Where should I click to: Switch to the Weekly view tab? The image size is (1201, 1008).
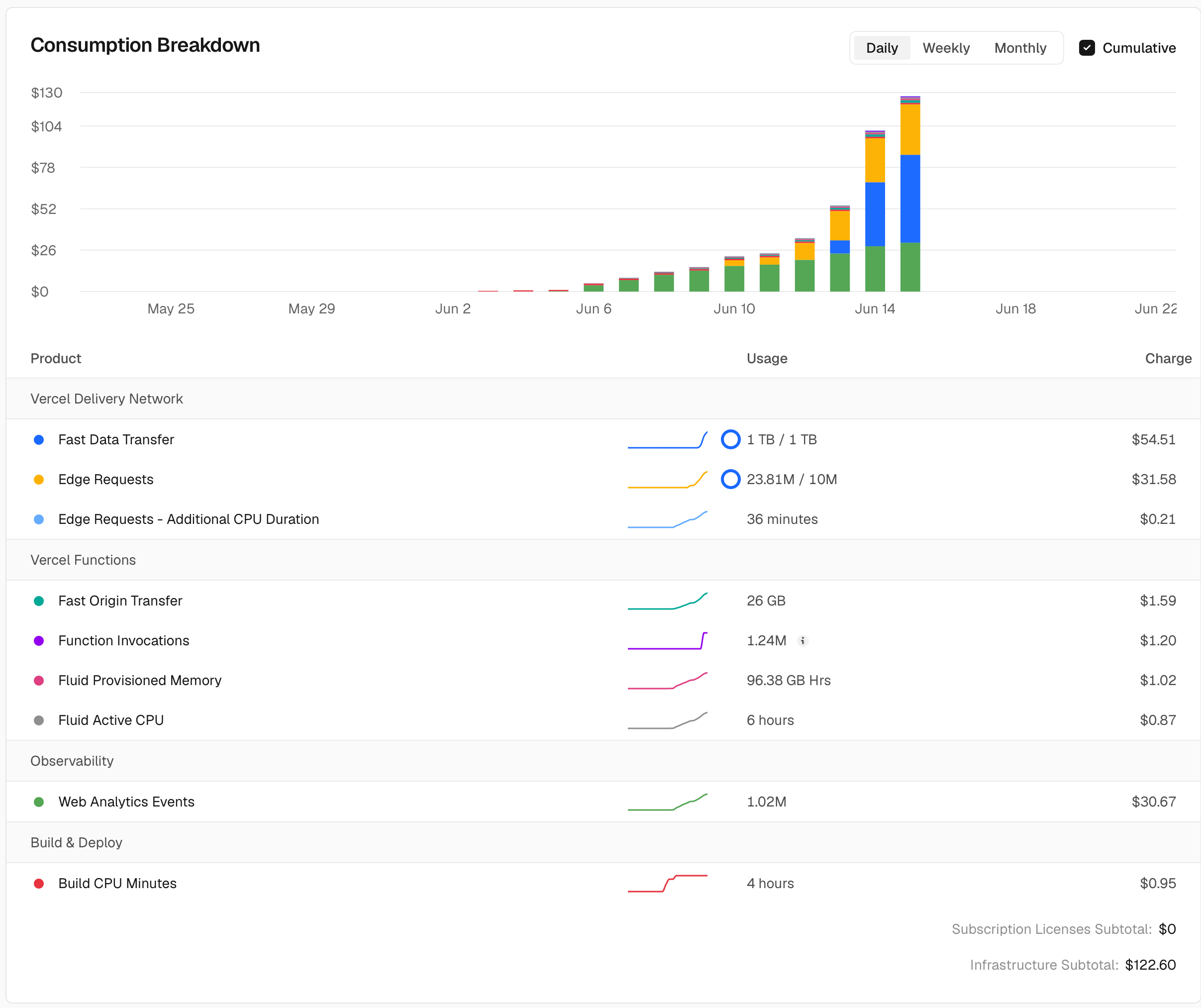click(946, 48)
